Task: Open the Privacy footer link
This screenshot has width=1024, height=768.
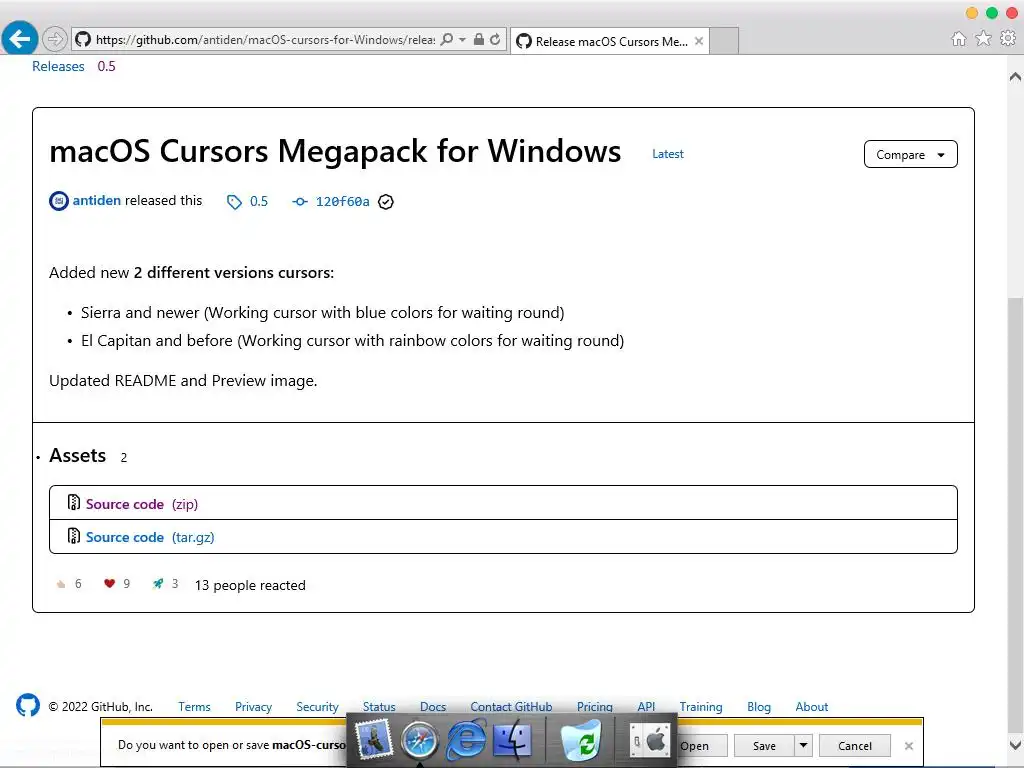Action: [253, 707]
